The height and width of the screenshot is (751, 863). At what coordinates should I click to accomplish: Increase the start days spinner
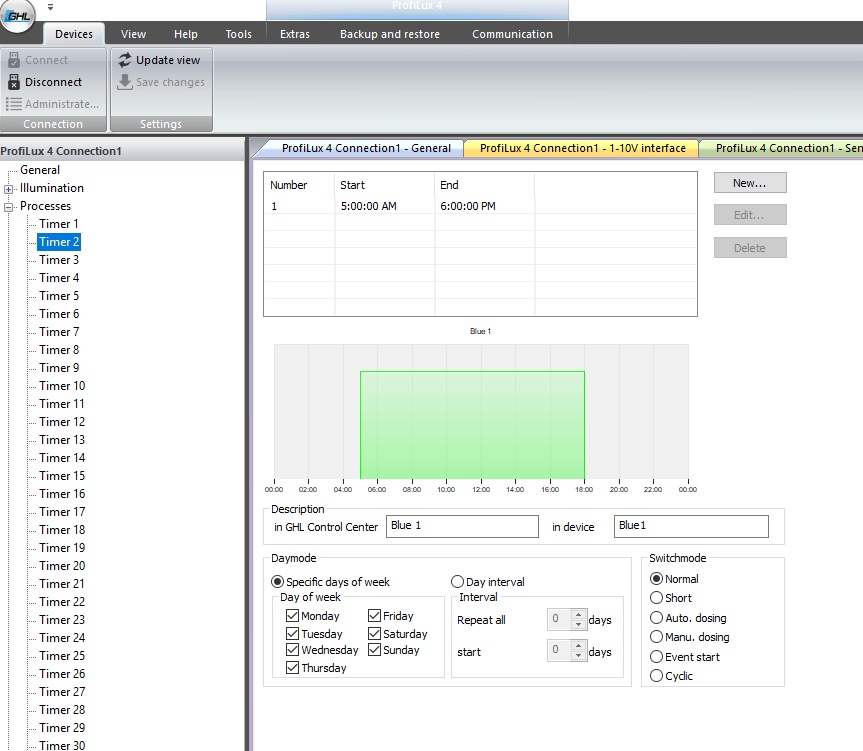[578, 645]
